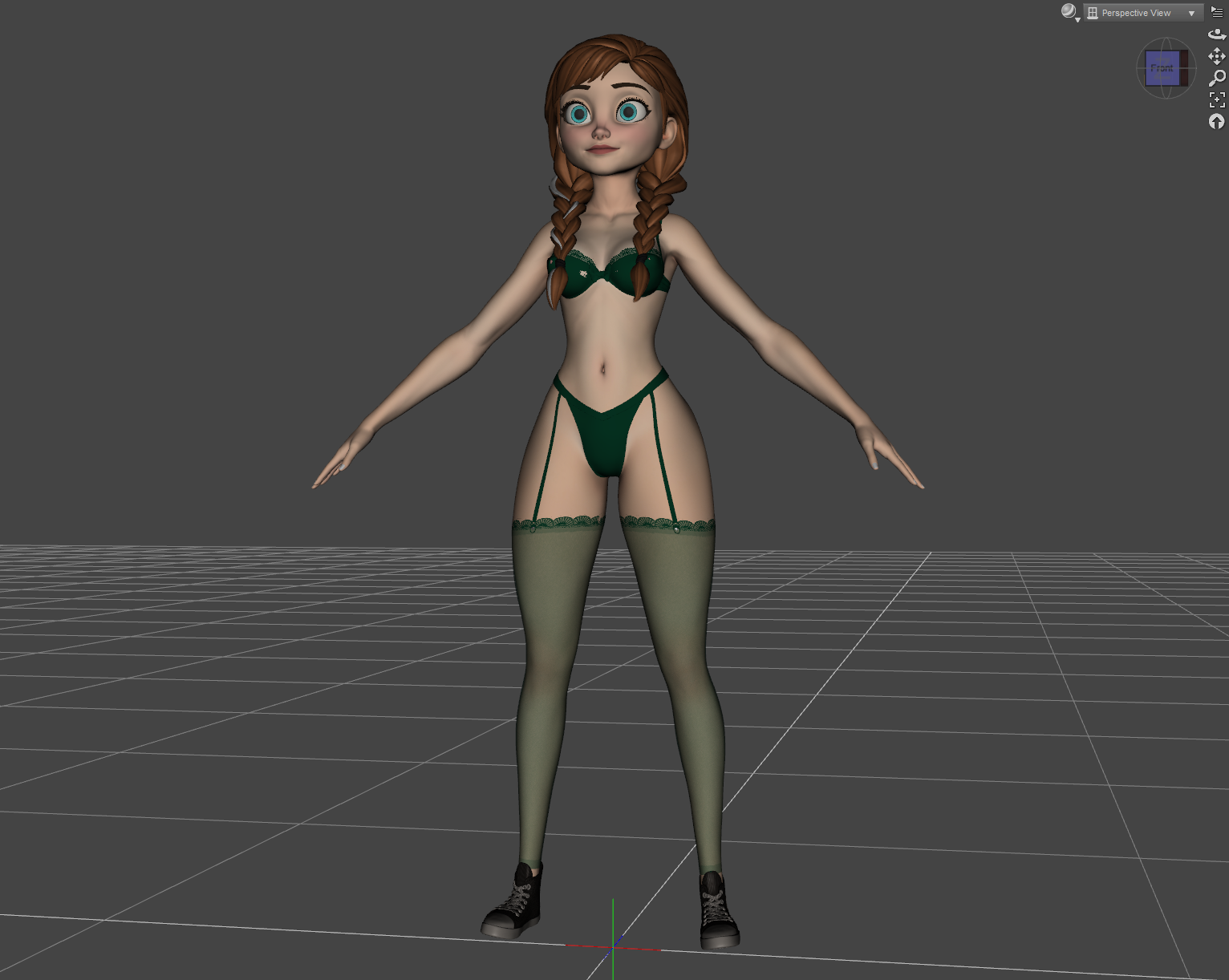Click the reset camera arrow icon
The image size is (1229, 980).
click(x=1217, y=121)
